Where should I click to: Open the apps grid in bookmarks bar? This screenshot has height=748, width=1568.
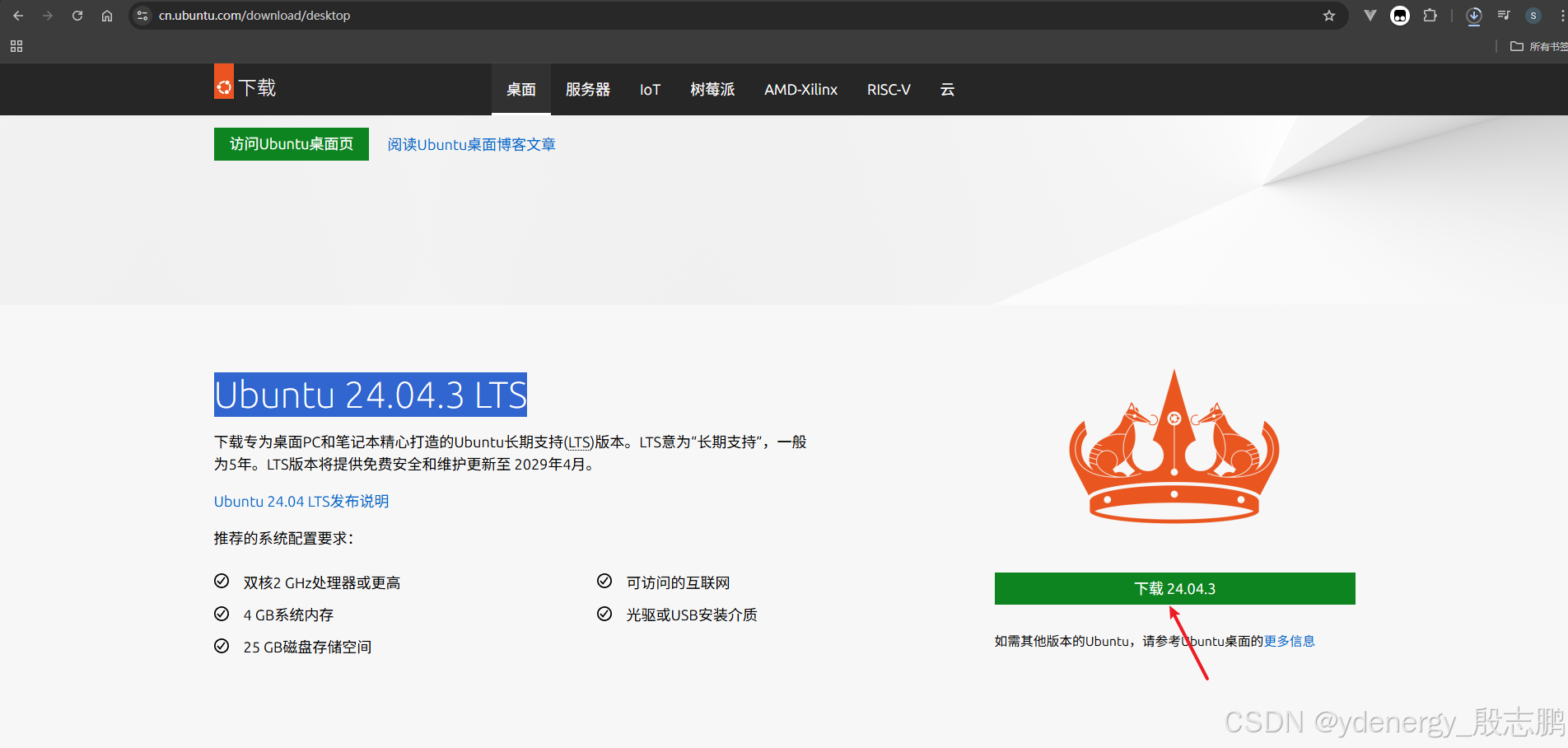[x=16, y=46]
